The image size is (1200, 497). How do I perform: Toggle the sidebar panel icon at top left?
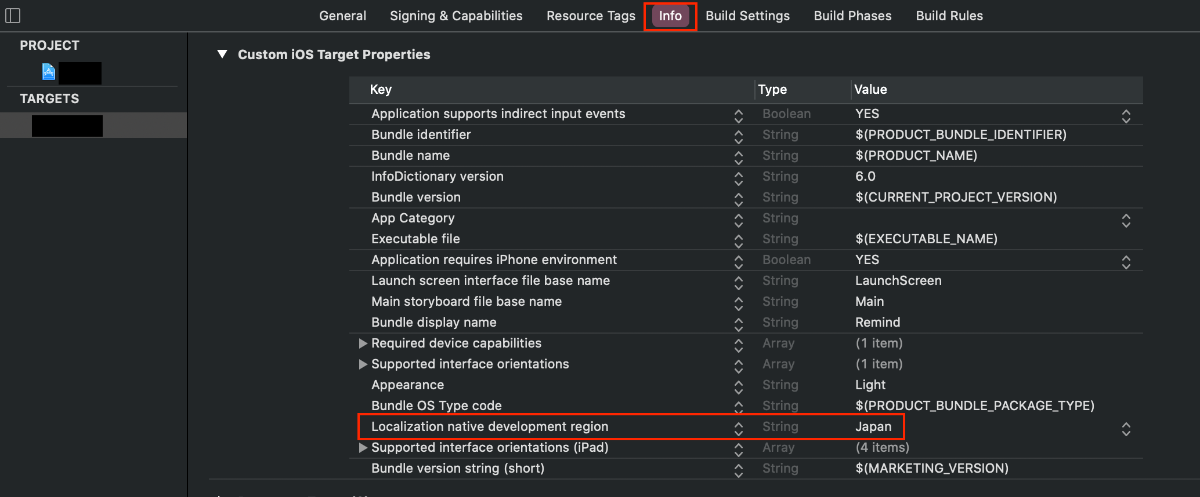(x=12, y=15)
